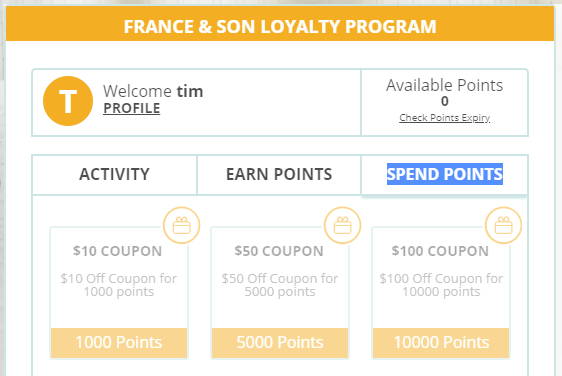This screenshot has height=376, width=562.
Task: Click the gift icon on $100 coupon
Action: (504, 225)
